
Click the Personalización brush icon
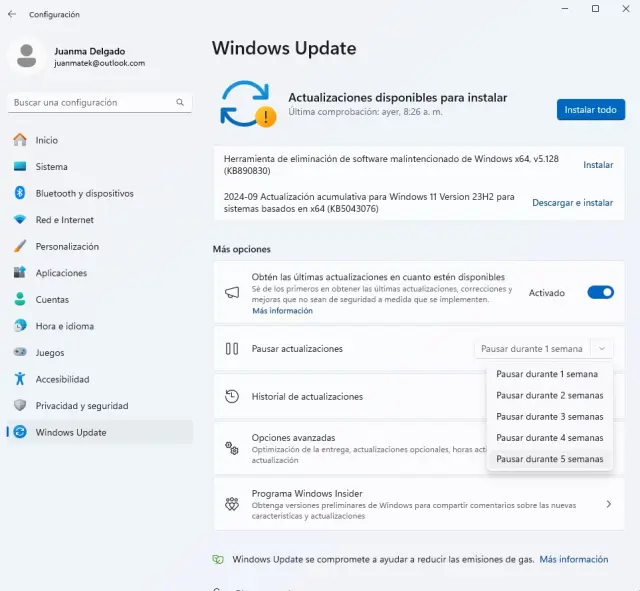19,246
